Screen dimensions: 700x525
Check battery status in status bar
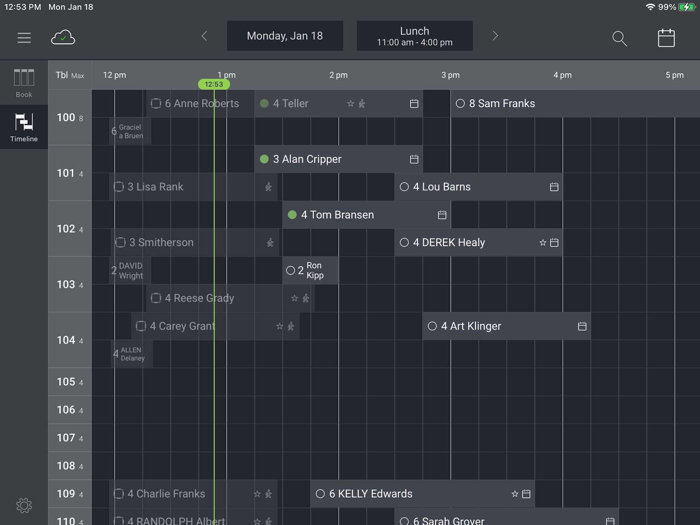point(687,7)
